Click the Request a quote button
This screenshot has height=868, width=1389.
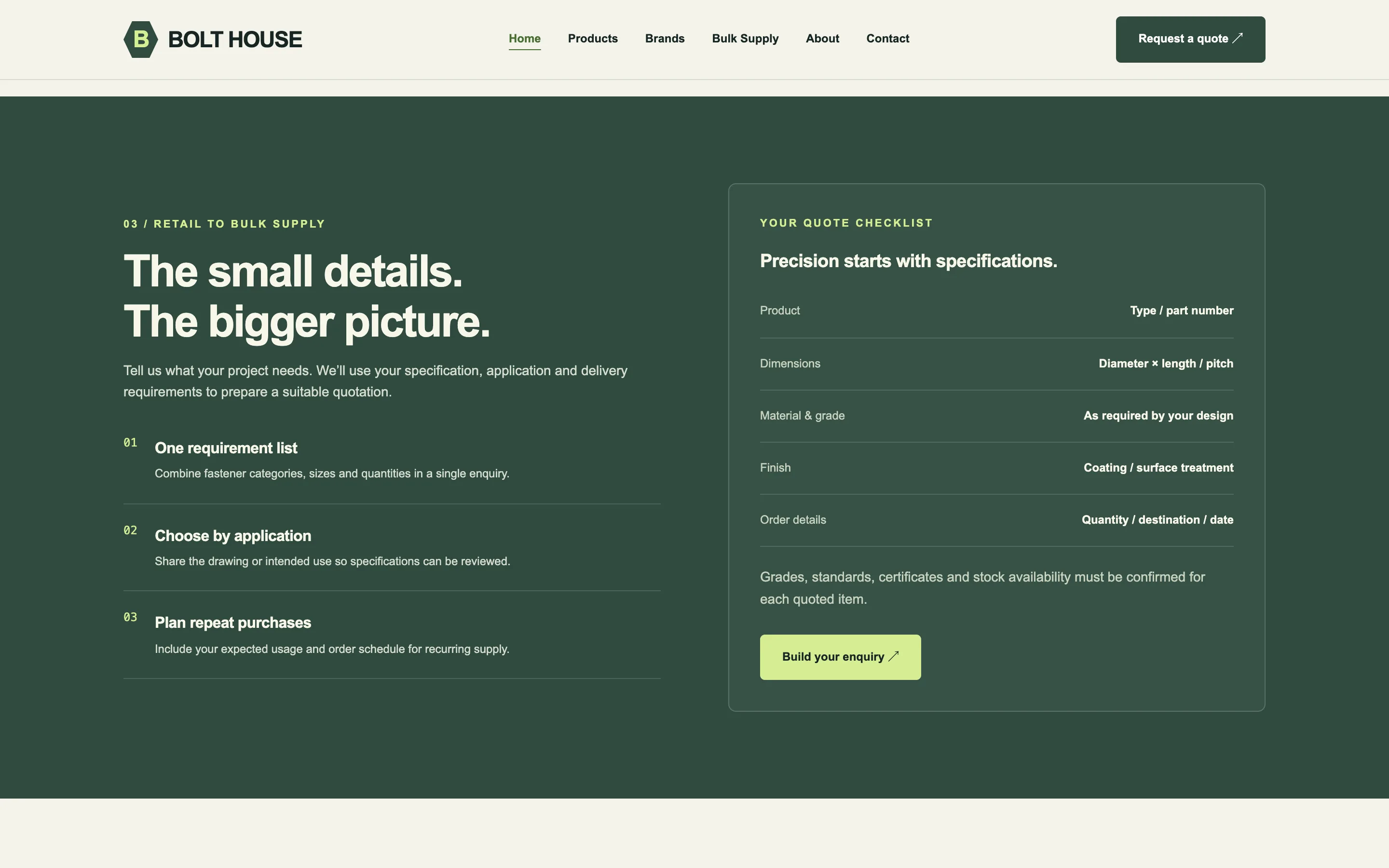(x=1190, y=39)
